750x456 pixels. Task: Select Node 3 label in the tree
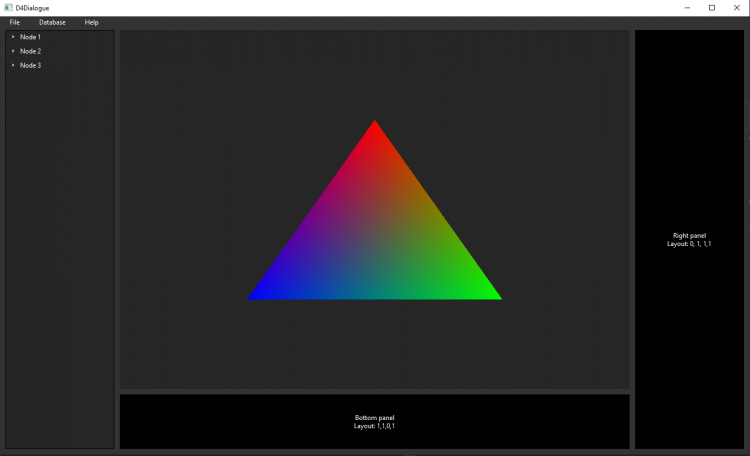(30, 66)
